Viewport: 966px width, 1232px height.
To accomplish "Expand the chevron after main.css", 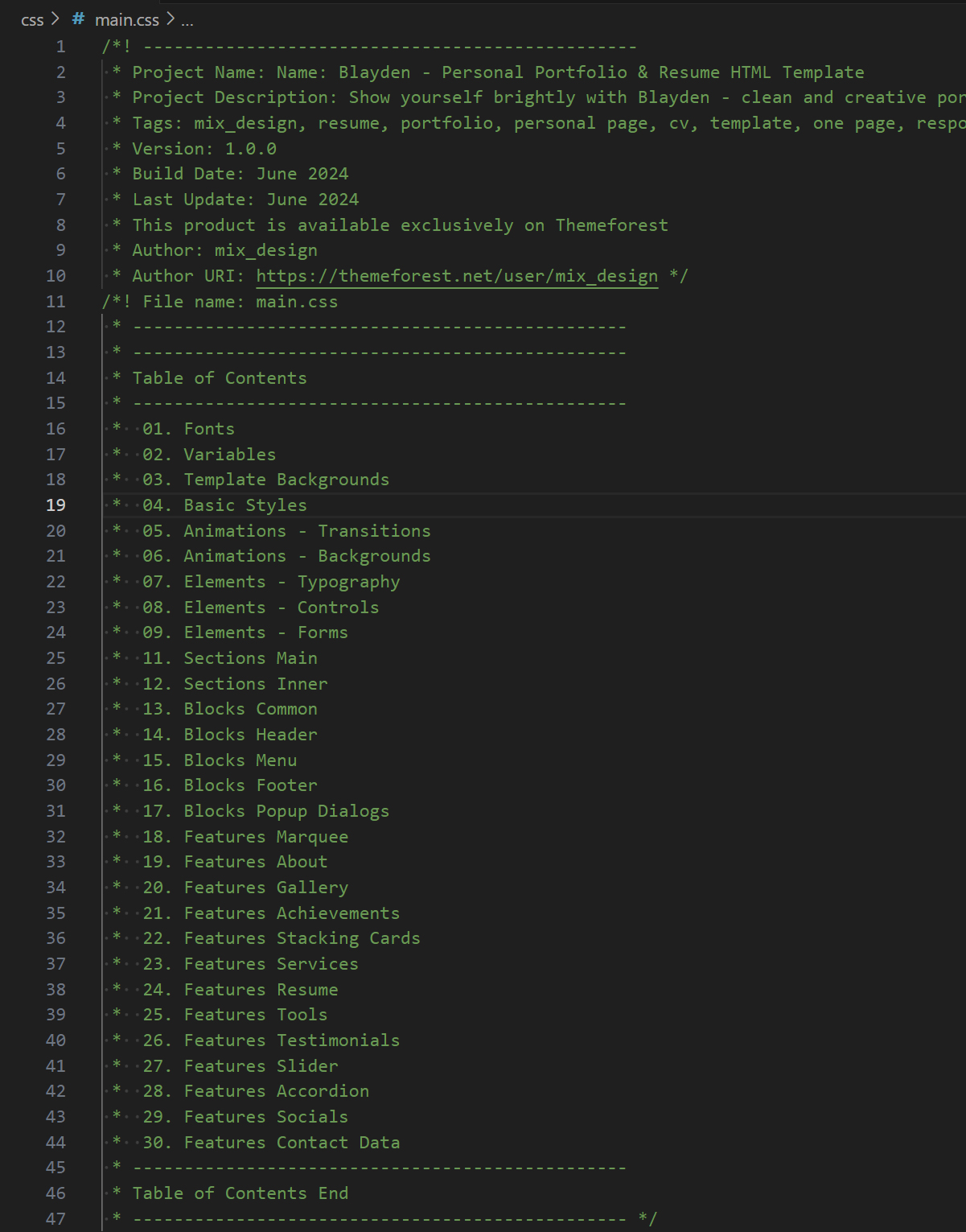I will click(x=170, y=19).
